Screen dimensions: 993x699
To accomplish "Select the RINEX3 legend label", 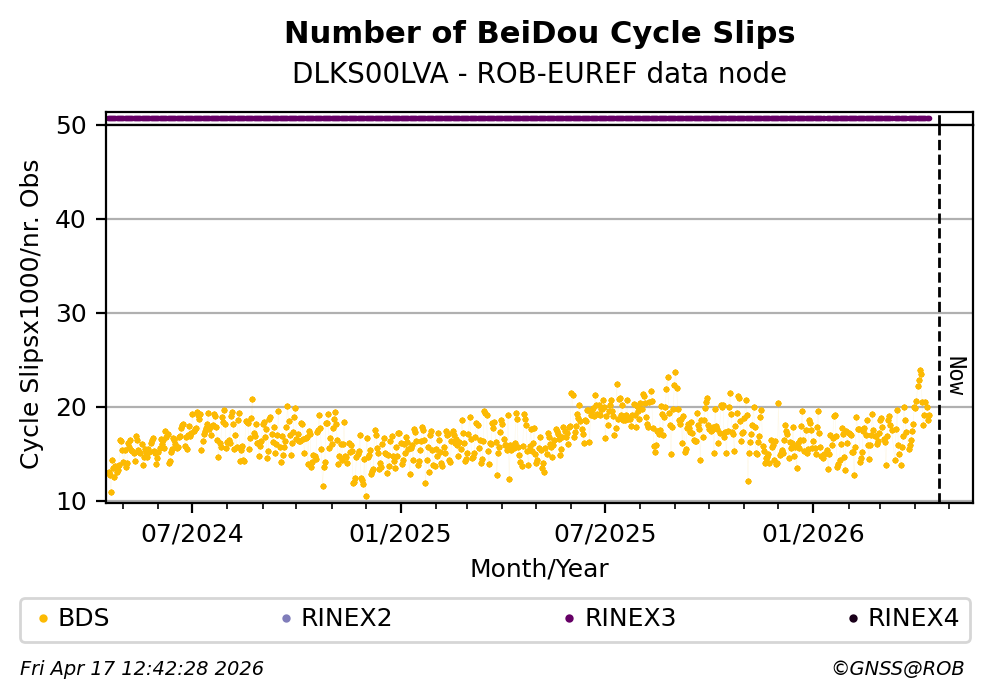I will pyautogui.click(x=630, y=619).
